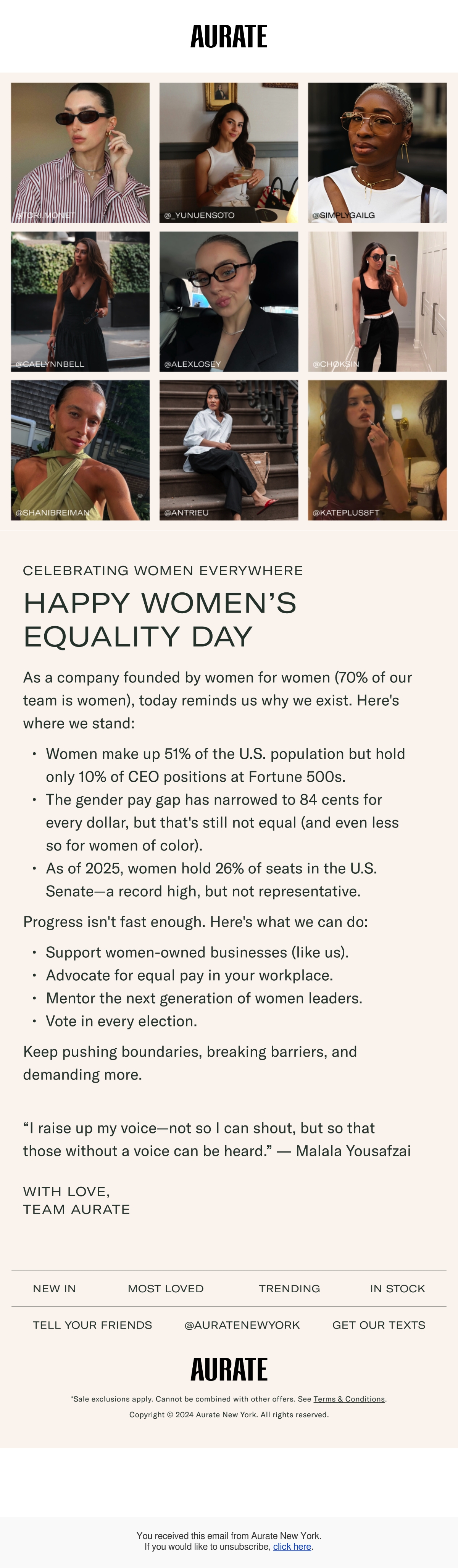Click TELL YOUR FRIENDS link
458x1568 pixels.
(x=92, y=1325)
